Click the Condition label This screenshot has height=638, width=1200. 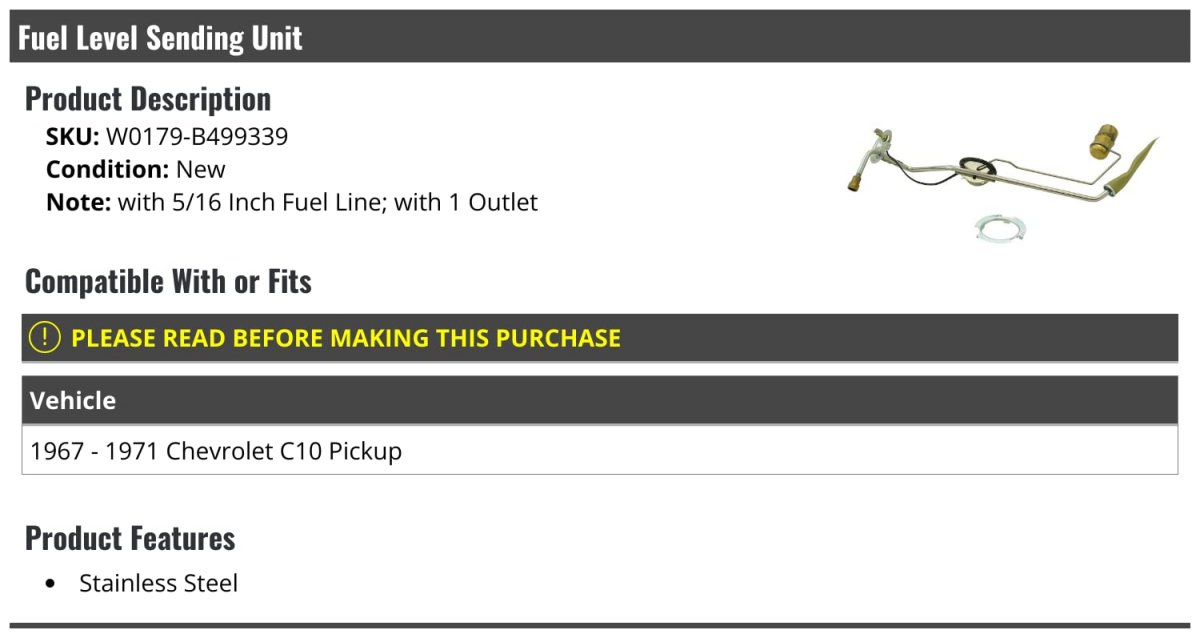point(108,169)
